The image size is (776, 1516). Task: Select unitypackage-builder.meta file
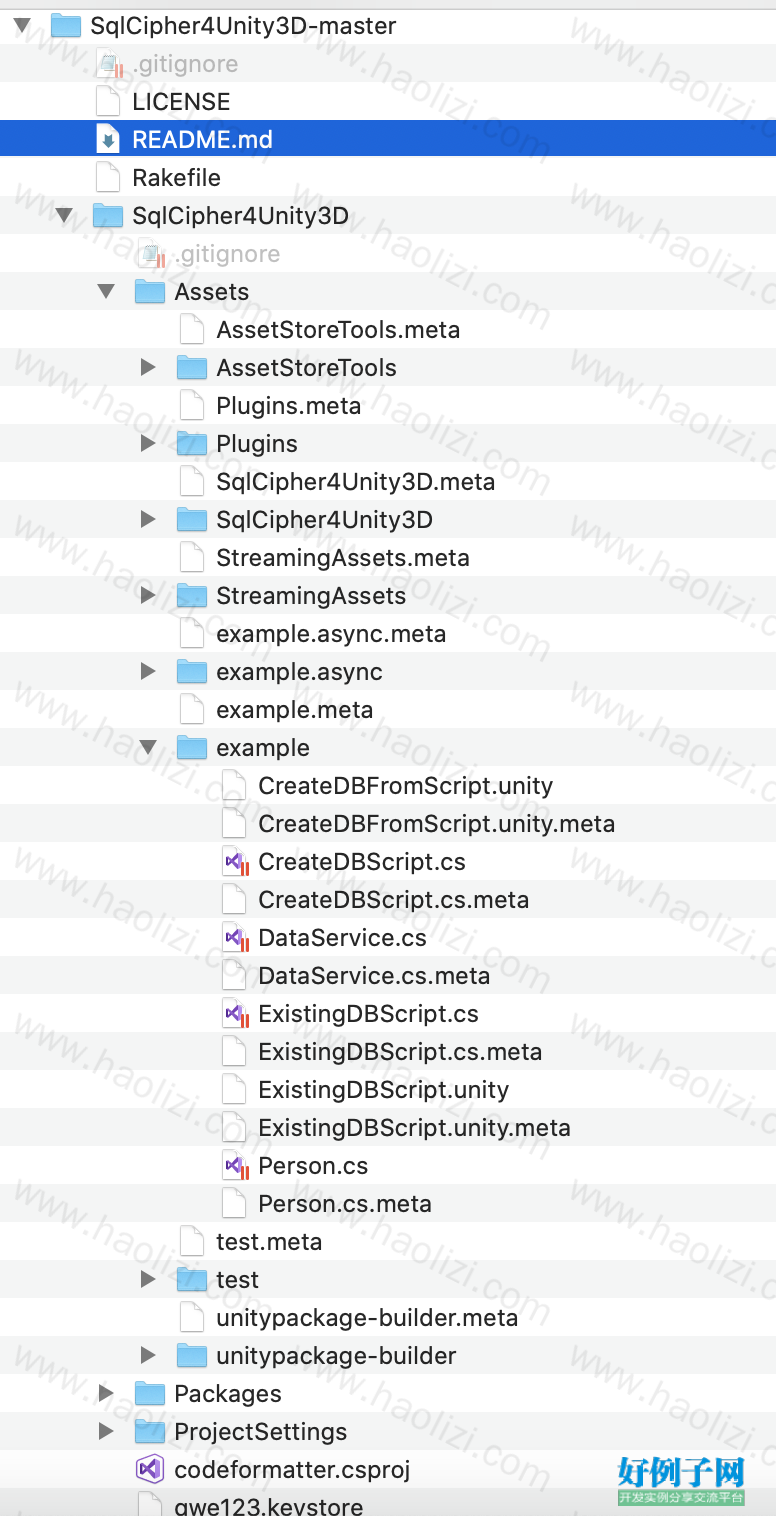point(367,1318)
